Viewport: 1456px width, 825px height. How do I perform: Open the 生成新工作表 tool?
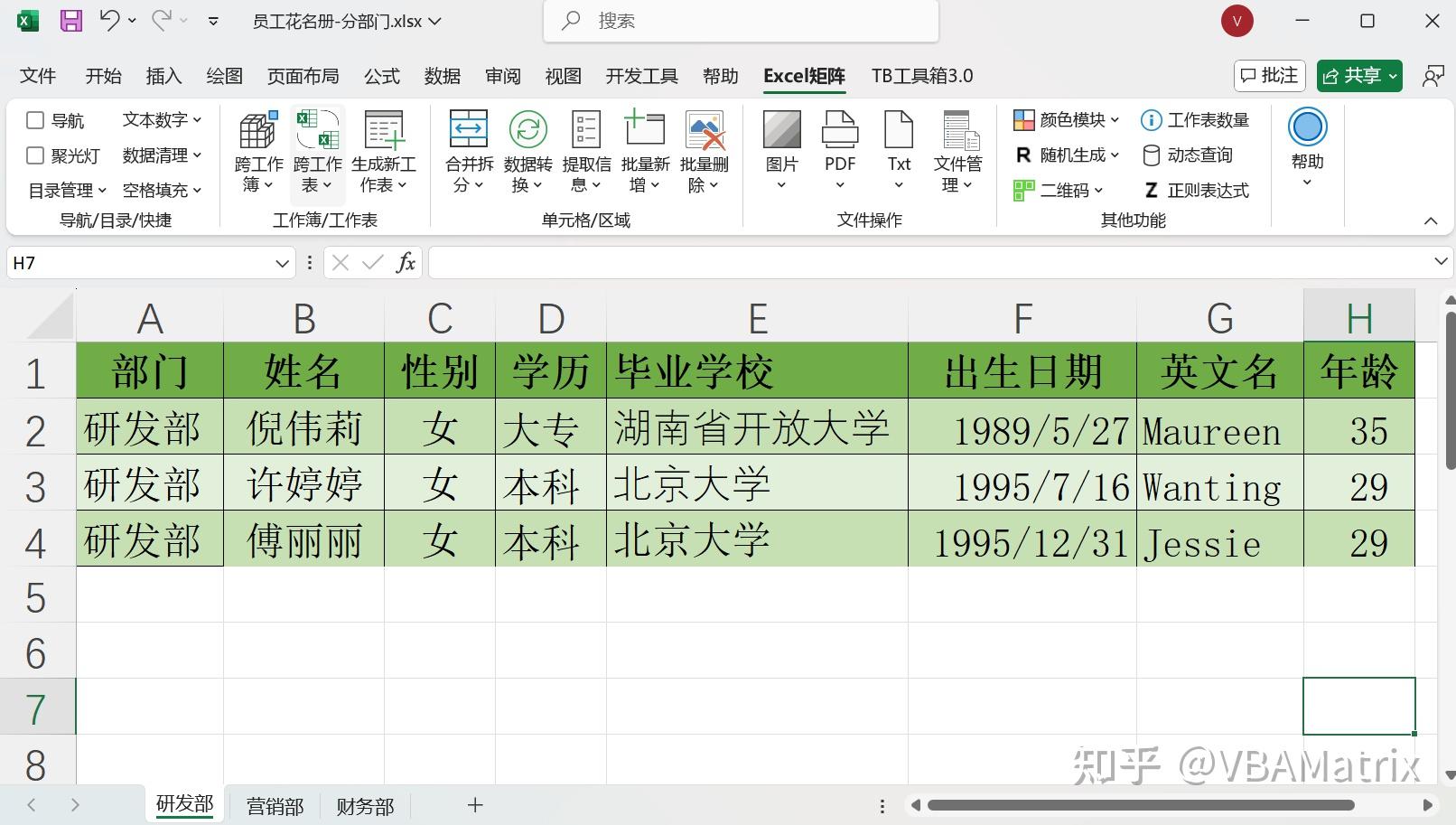(x=384, y=132)
